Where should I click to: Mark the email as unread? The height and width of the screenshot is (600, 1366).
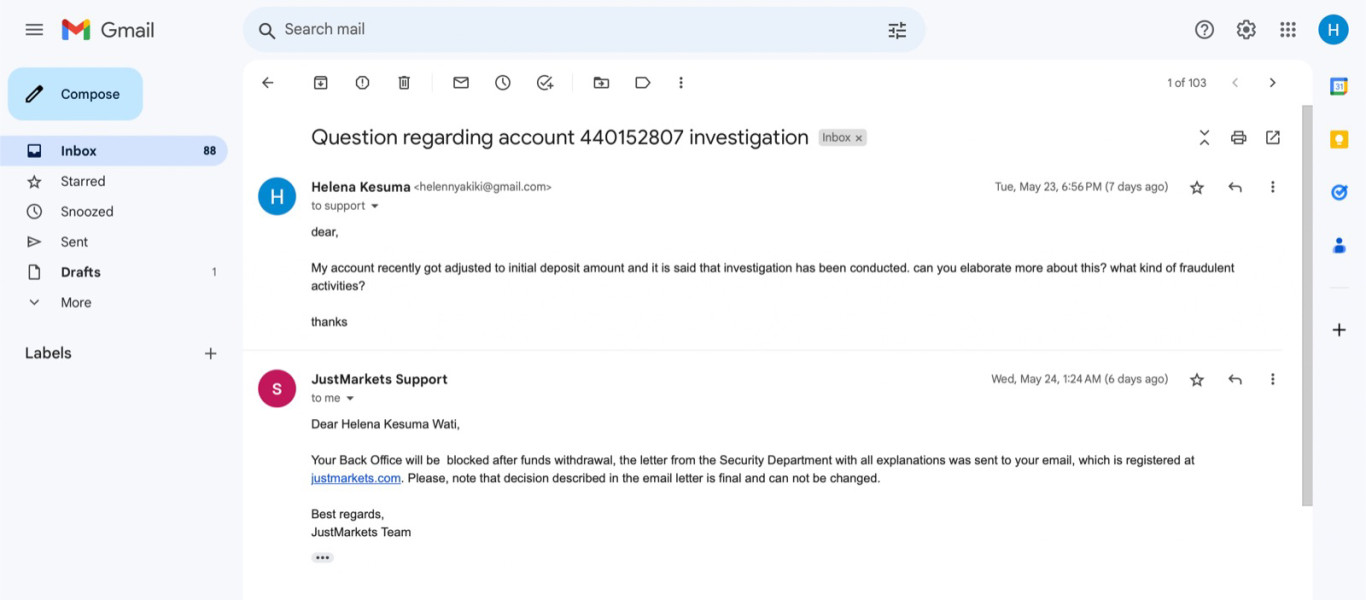(461, 83)
